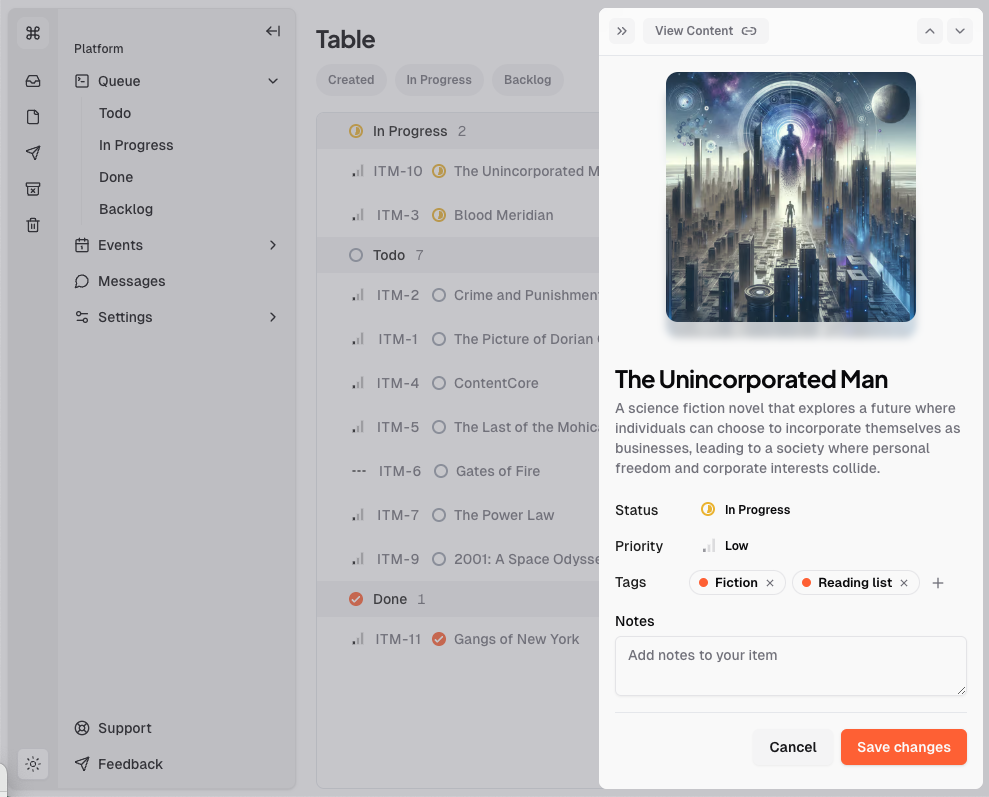Click the Save changes button

coord(903,747)
